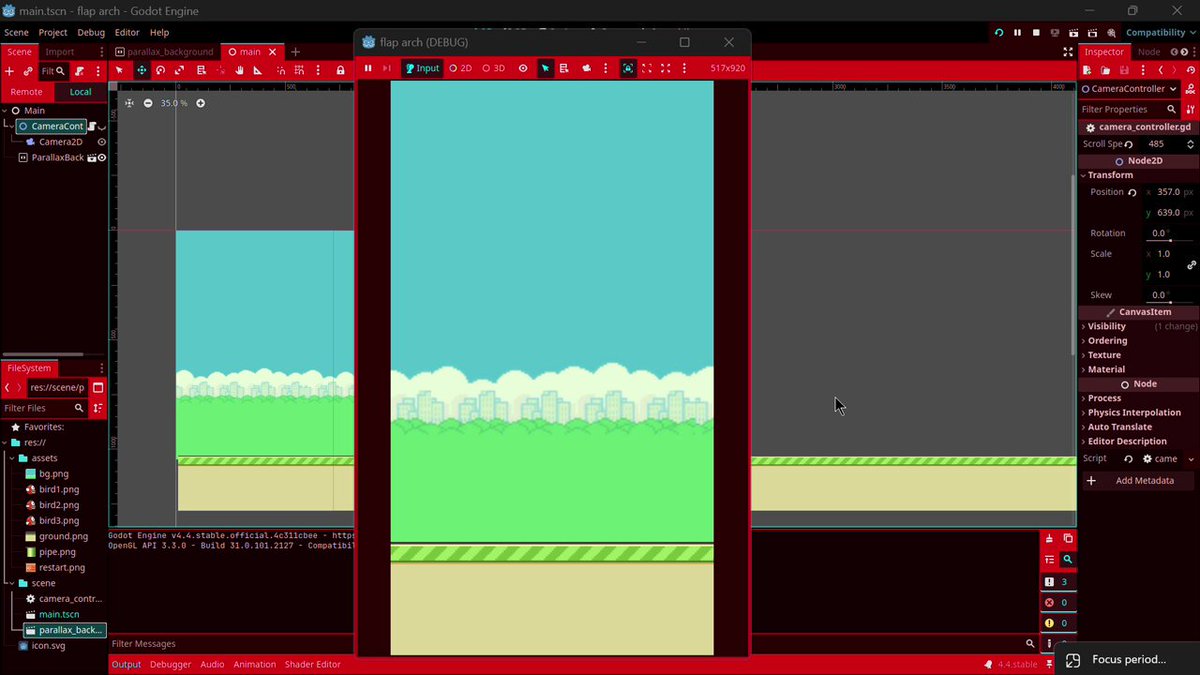The image size is (1200, 675).
Task: Switch to Inspector tab
Action: pyautogui.click(x=1104, y=52)
